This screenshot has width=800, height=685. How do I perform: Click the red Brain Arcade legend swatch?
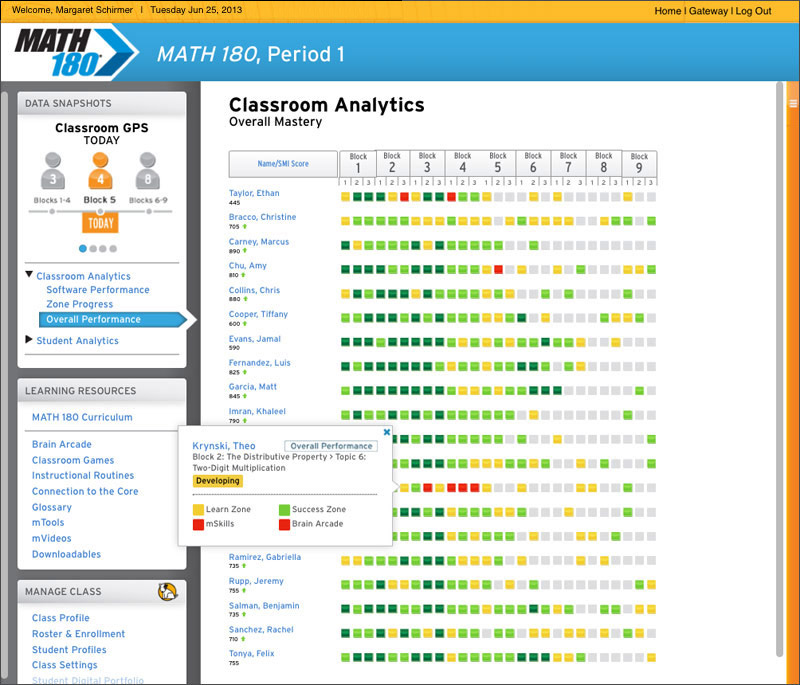tap(285, 524)
